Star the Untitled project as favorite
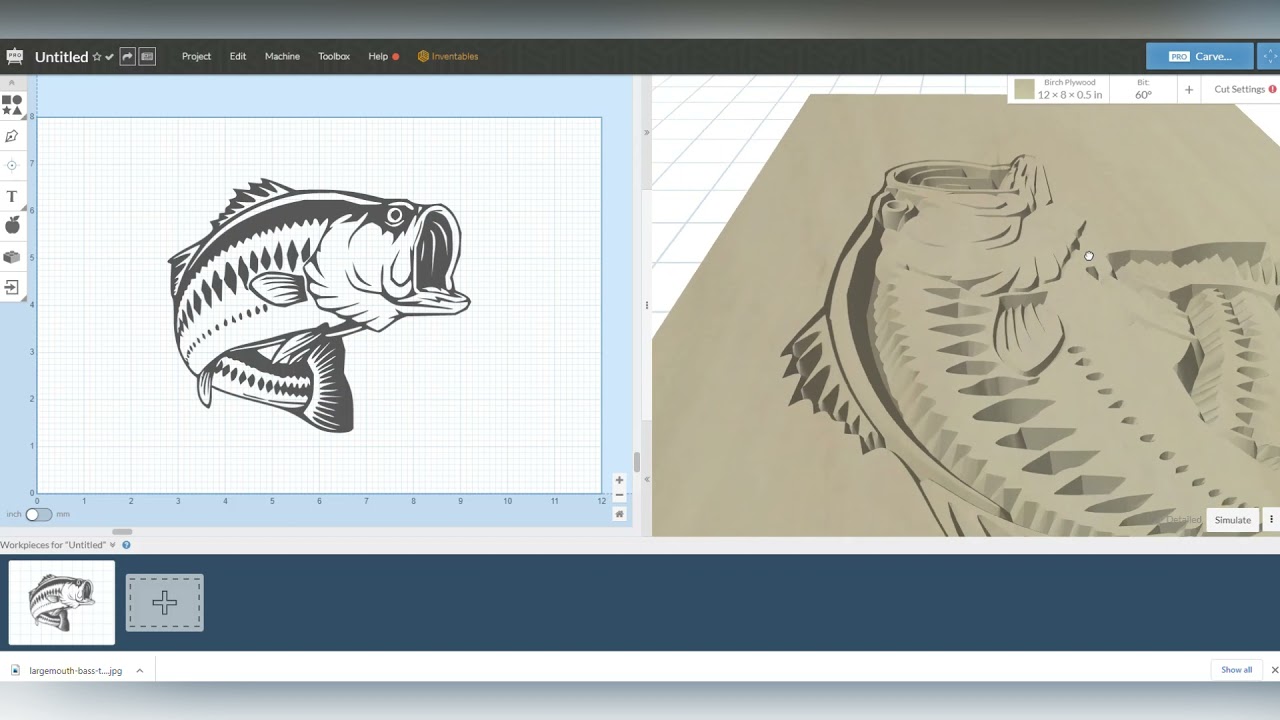 coord(97,57)
